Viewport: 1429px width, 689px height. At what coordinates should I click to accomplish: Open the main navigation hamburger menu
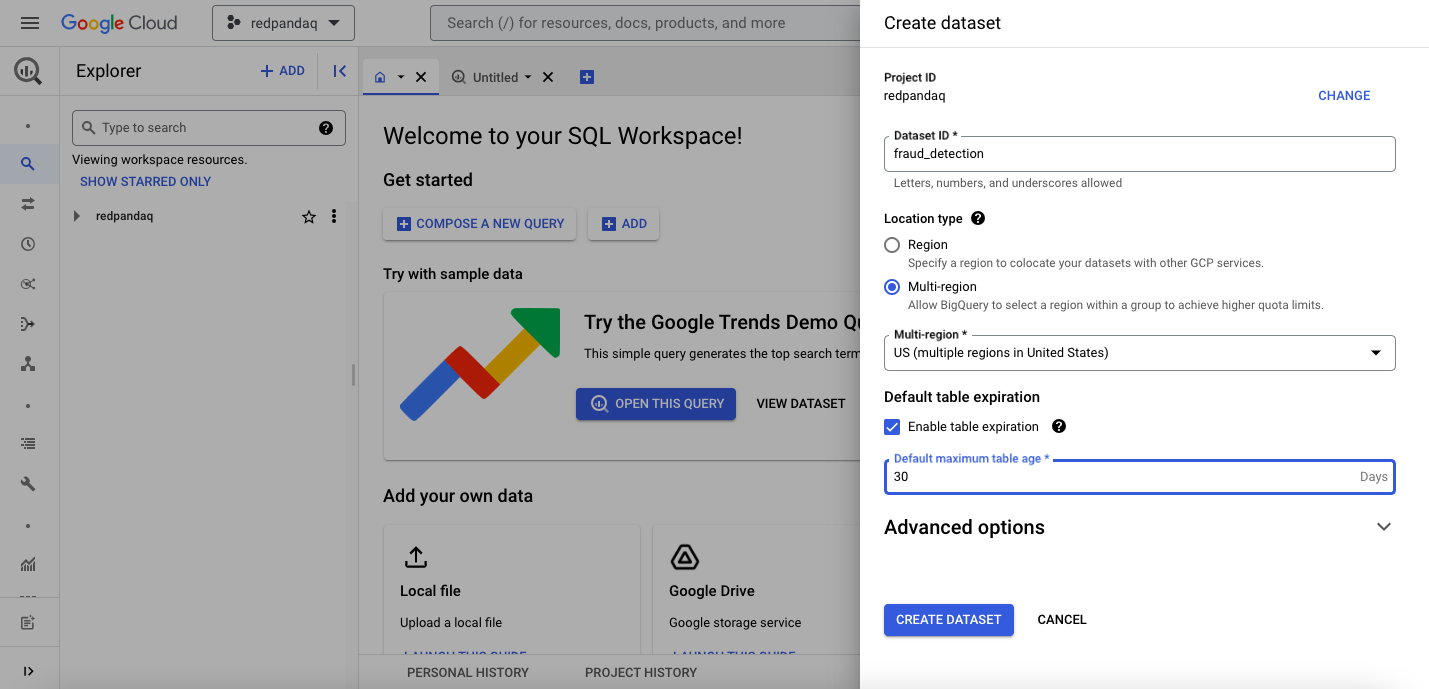[x=30, y=22]
